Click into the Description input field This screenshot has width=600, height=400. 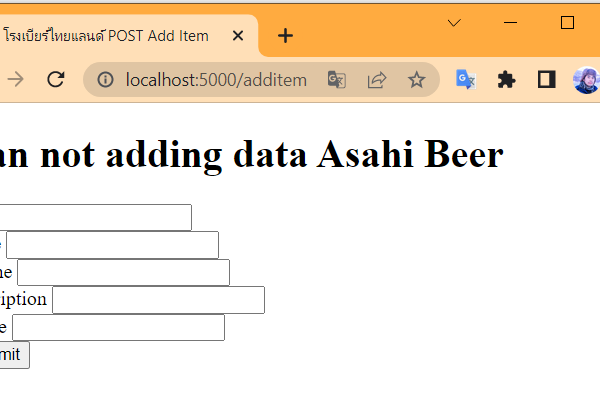click(x=158, y=300)
